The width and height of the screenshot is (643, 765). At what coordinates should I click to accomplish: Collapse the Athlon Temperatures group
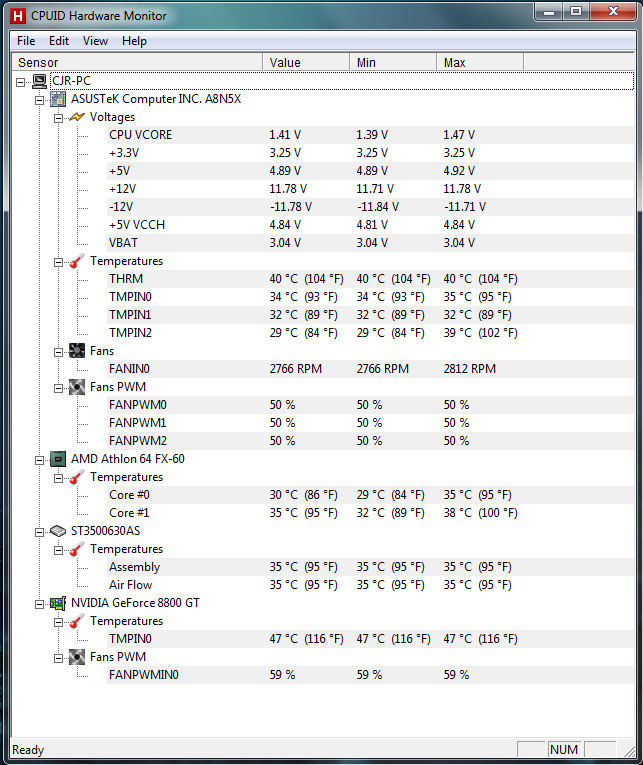click(58, 478)
